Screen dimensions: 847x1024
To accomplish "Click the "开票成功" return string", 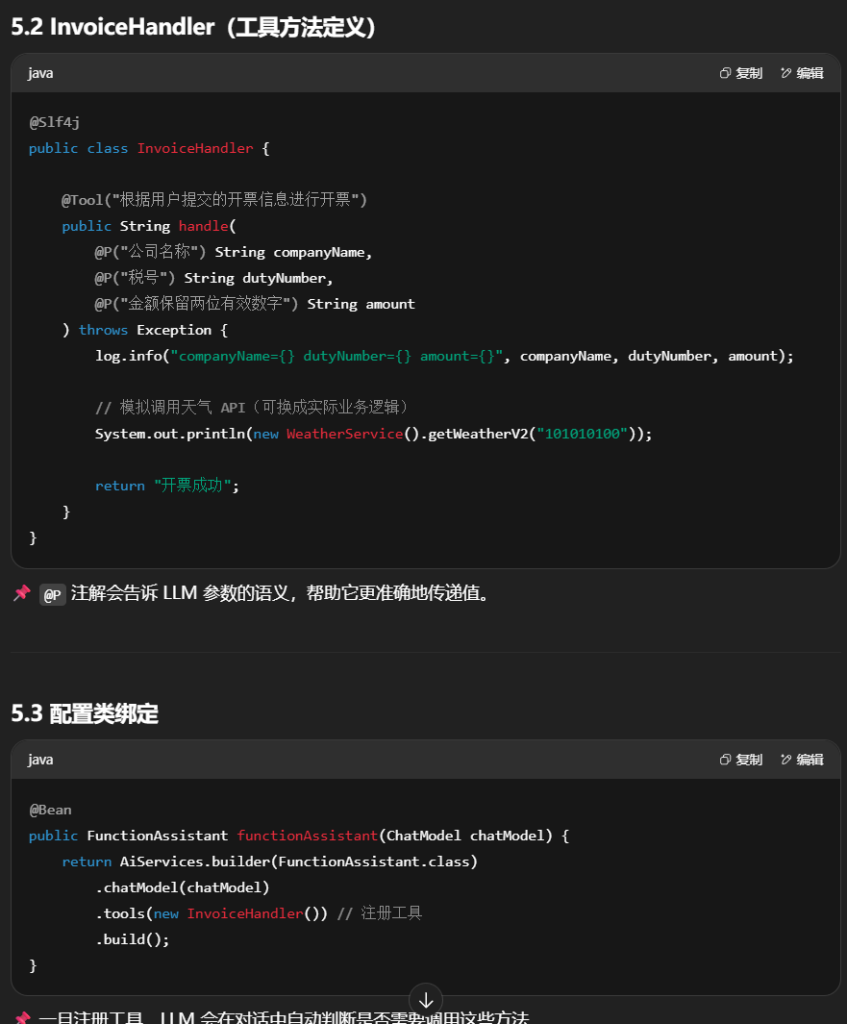I will 196,486.
